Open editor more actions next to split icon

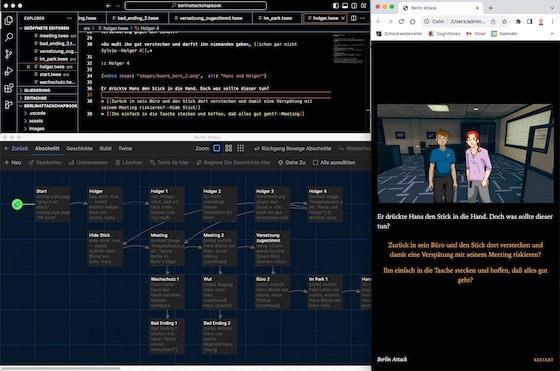click(x=362, y=18)
